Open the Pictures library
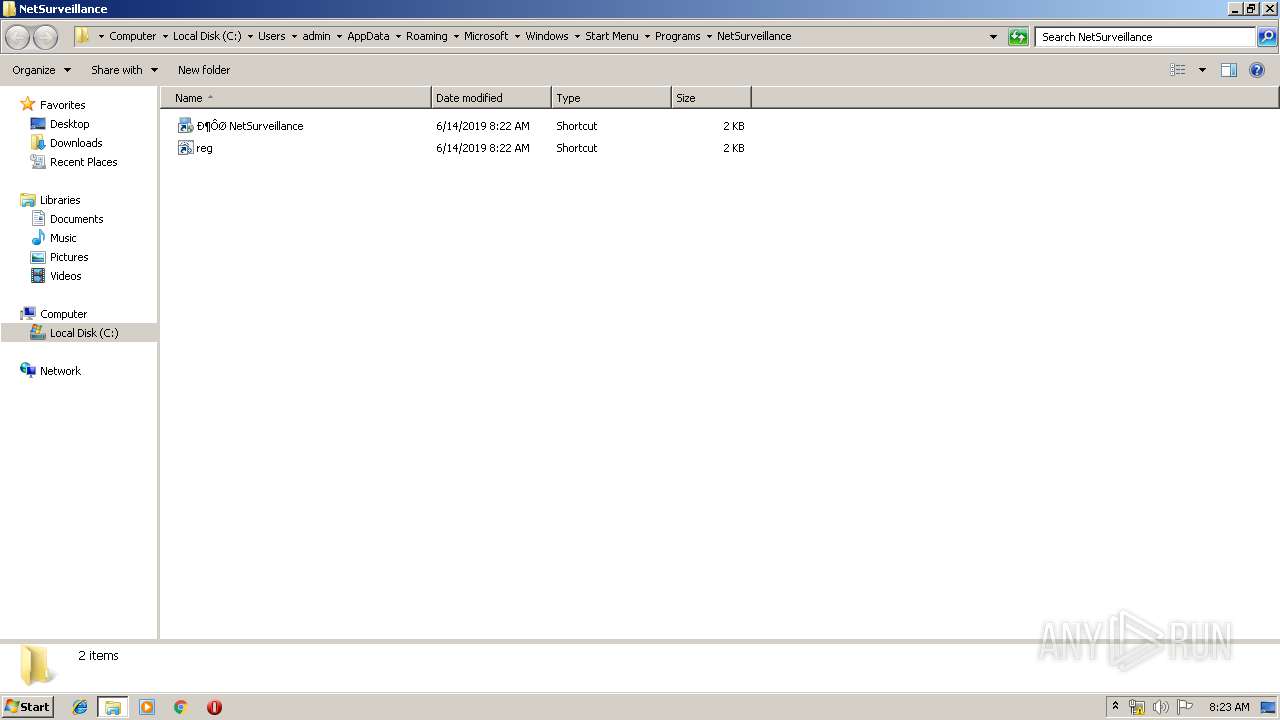1280x720 pixels. point(69,257)
